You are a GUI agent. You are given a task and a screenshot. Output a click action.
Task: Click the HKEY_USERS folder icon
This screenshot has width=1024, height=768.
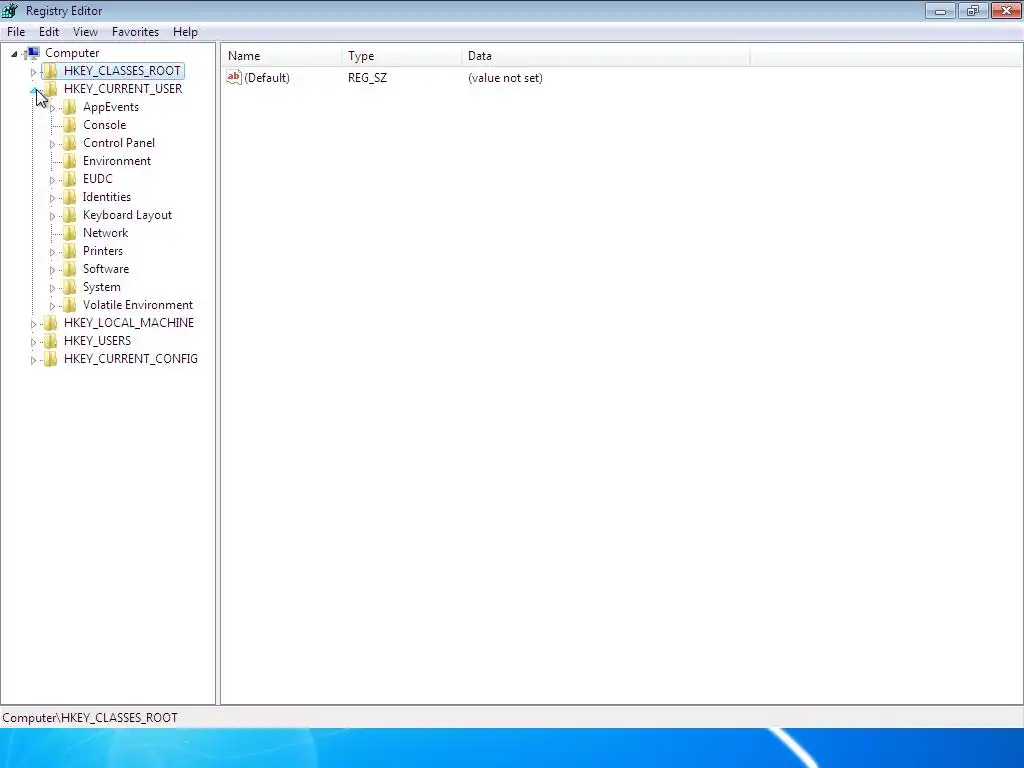pyautogui.click(x=50, y=341)
